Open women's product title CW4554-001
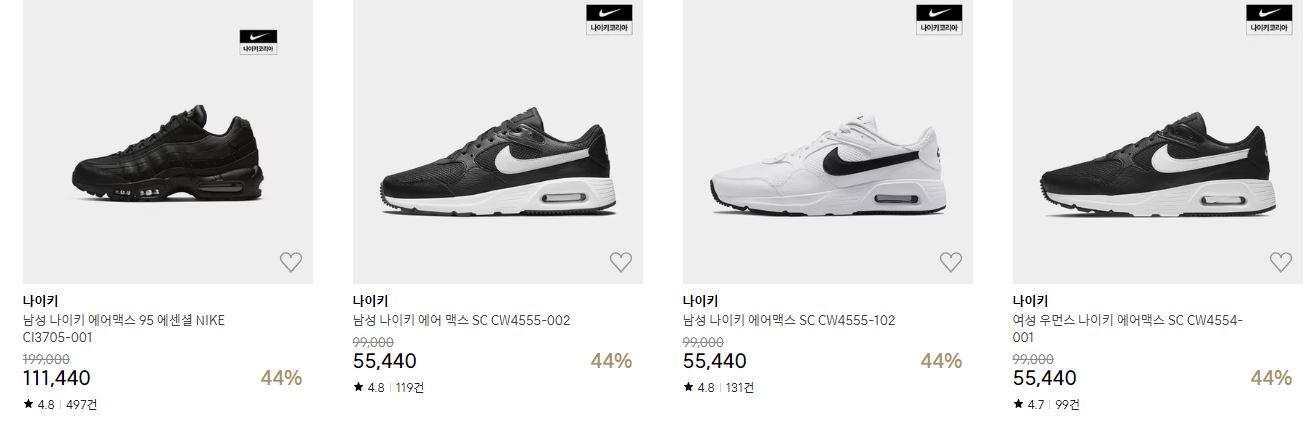The image size is (1308, 441). point(1127,329)
